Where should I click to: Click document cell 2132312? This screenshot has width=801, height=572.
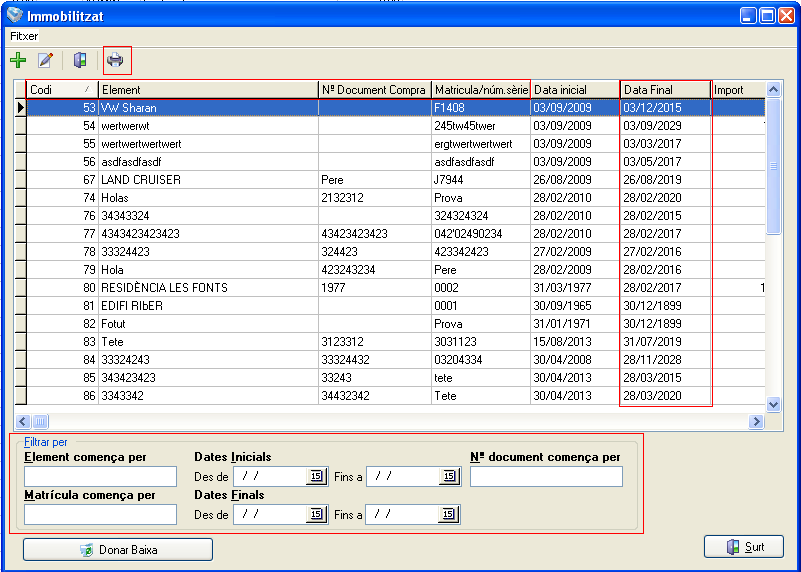[375, 198]
